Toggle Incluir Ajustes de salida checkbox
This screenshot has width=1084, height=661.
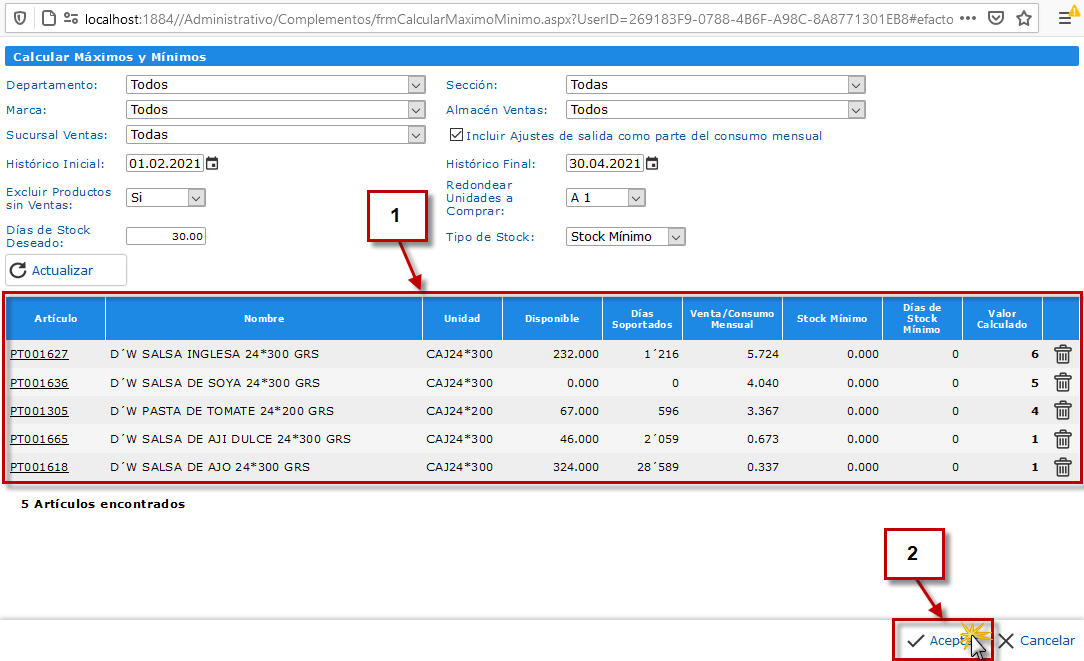(457, 135)
